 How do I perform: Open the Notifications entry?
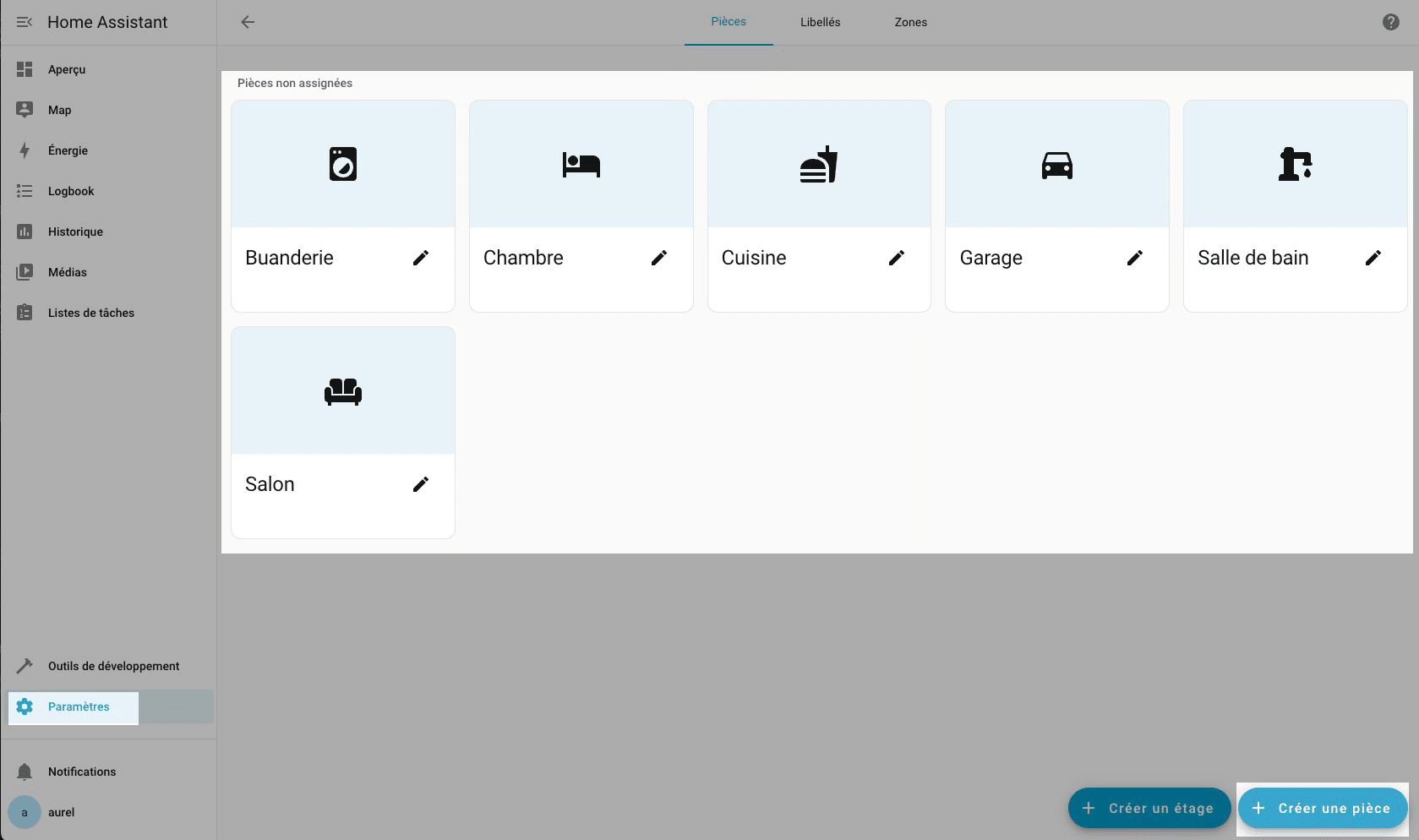(x=109, y=772)
